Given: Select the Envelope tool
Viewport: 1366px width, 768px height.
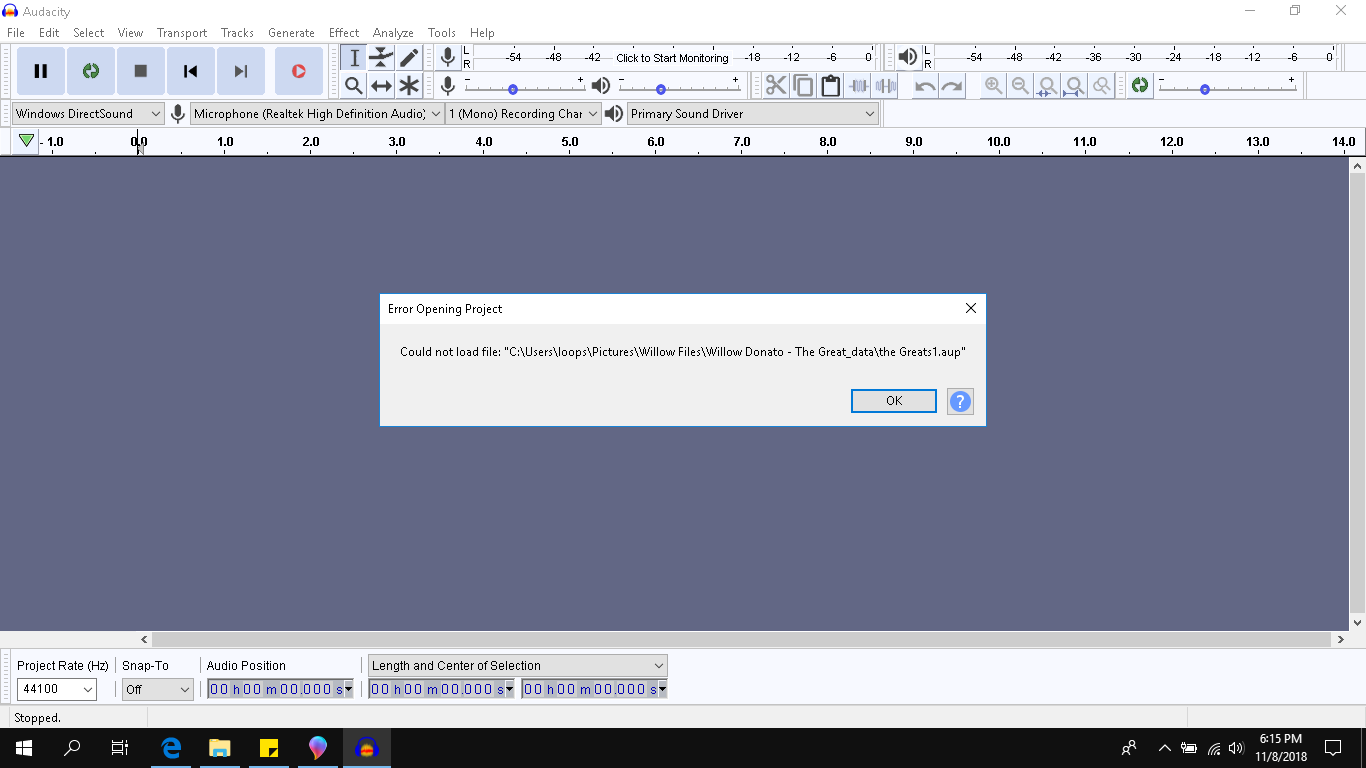Looking at the screenshot, I should pos(381,58).
